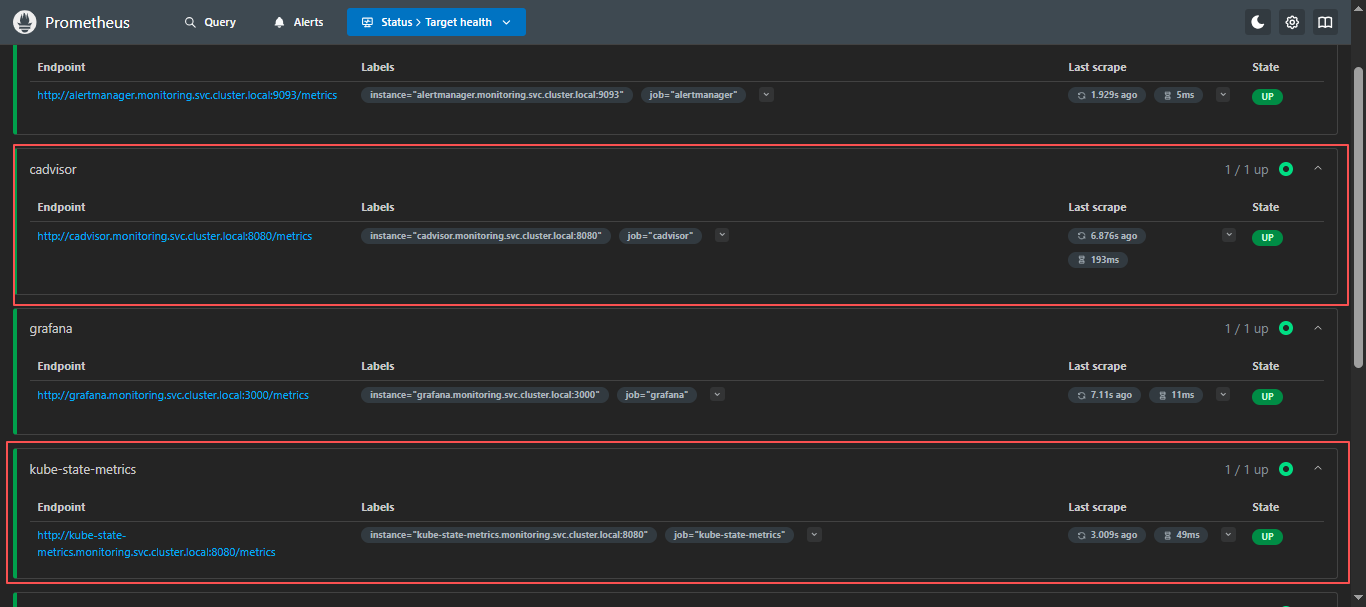The image size is (1366, 607).
Task: Open settings gear icon in header
Action: coord(1292,22)
